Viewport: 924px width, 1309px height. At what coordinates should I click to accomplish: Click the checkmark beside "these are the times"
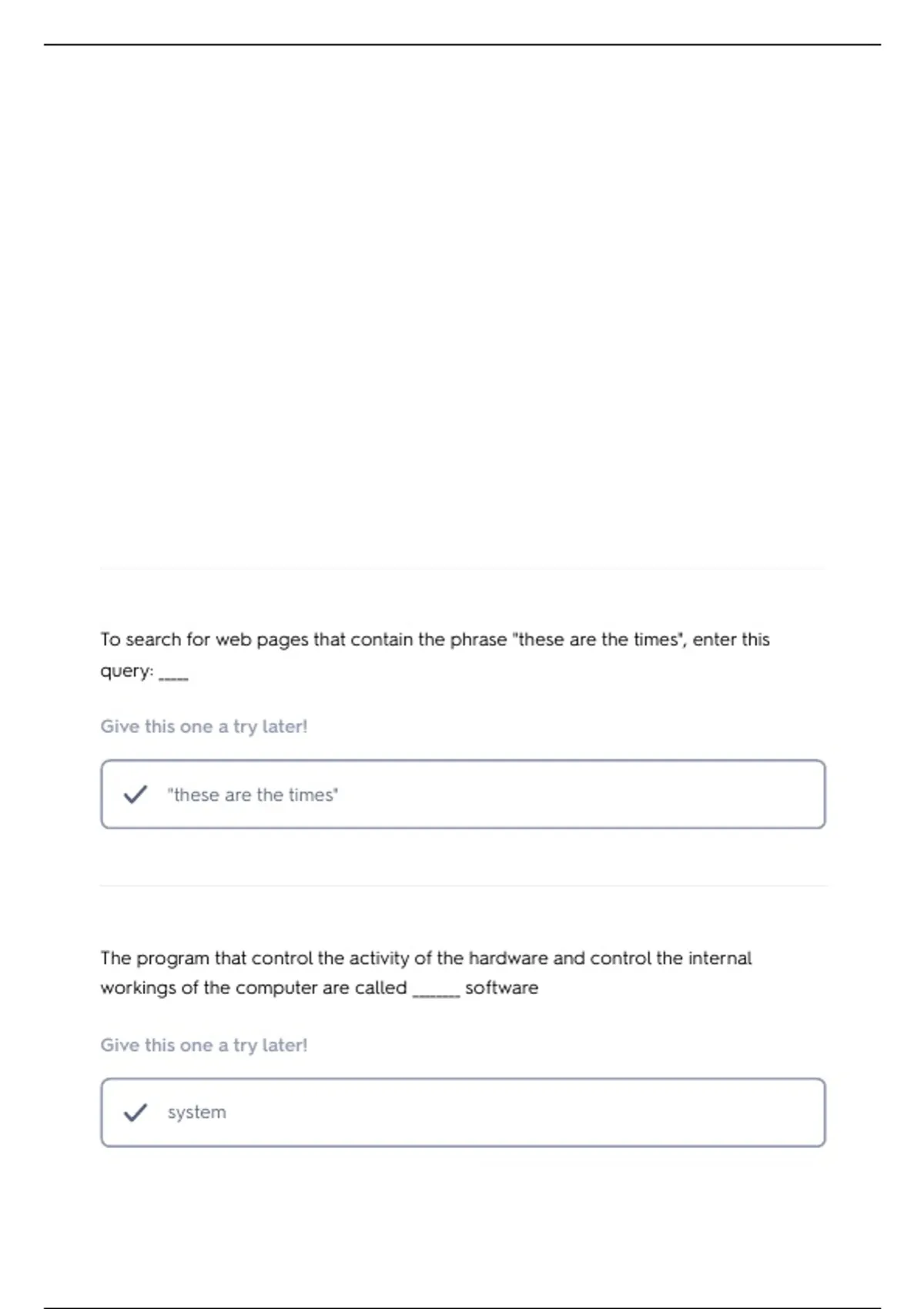(x=136, y=795)
